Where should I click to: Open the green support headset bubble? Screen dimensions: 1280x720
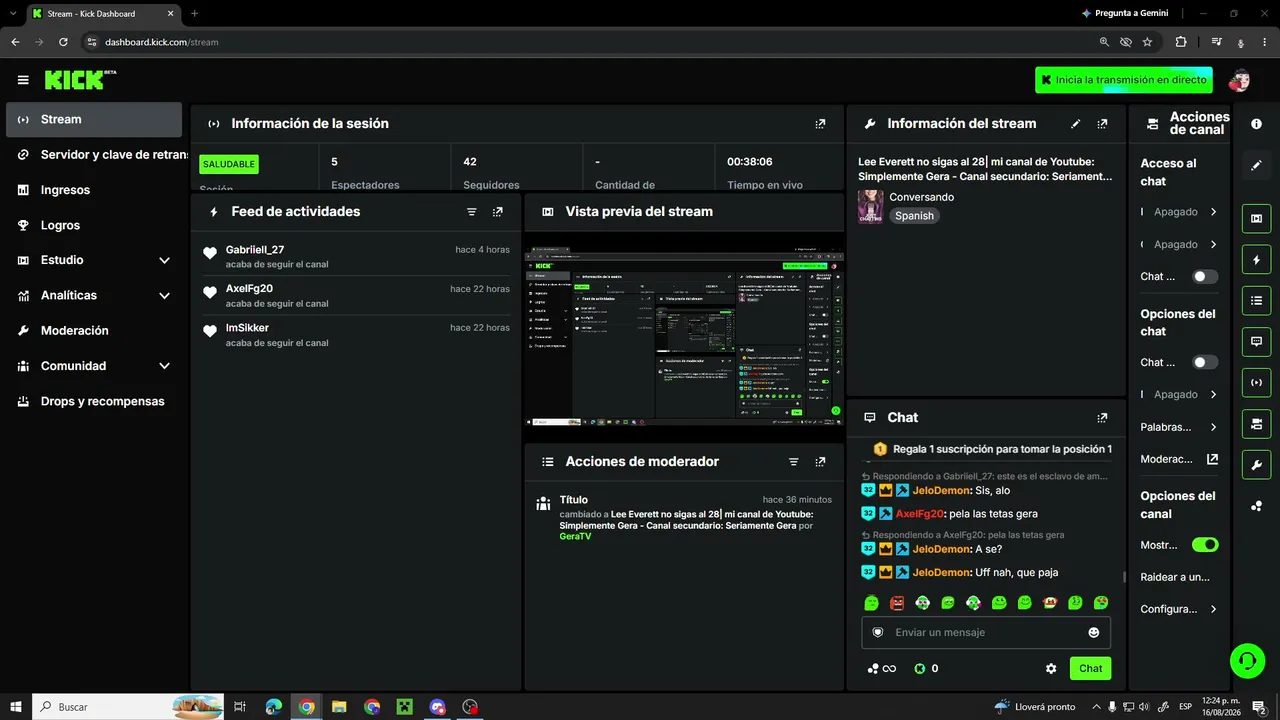tap(1247, 660)
